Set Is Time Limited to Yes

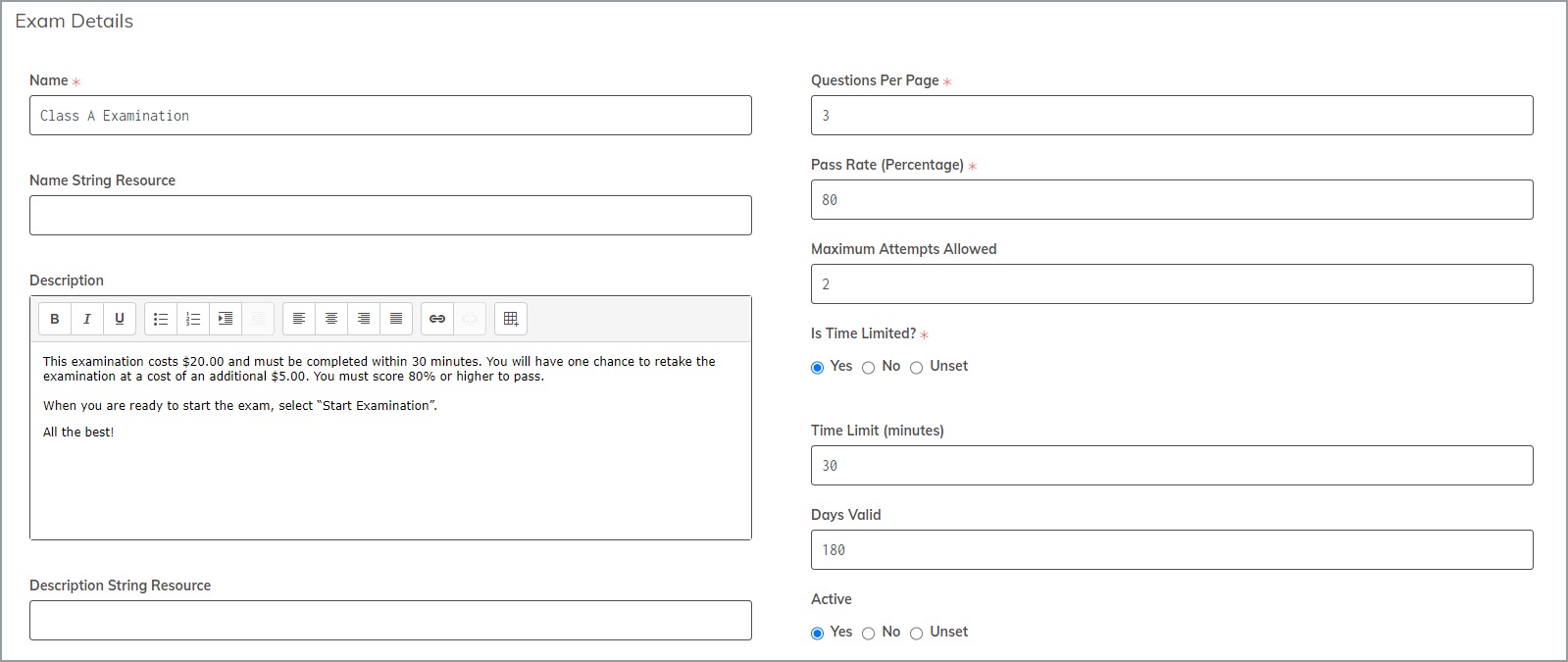tap(817, 368)
